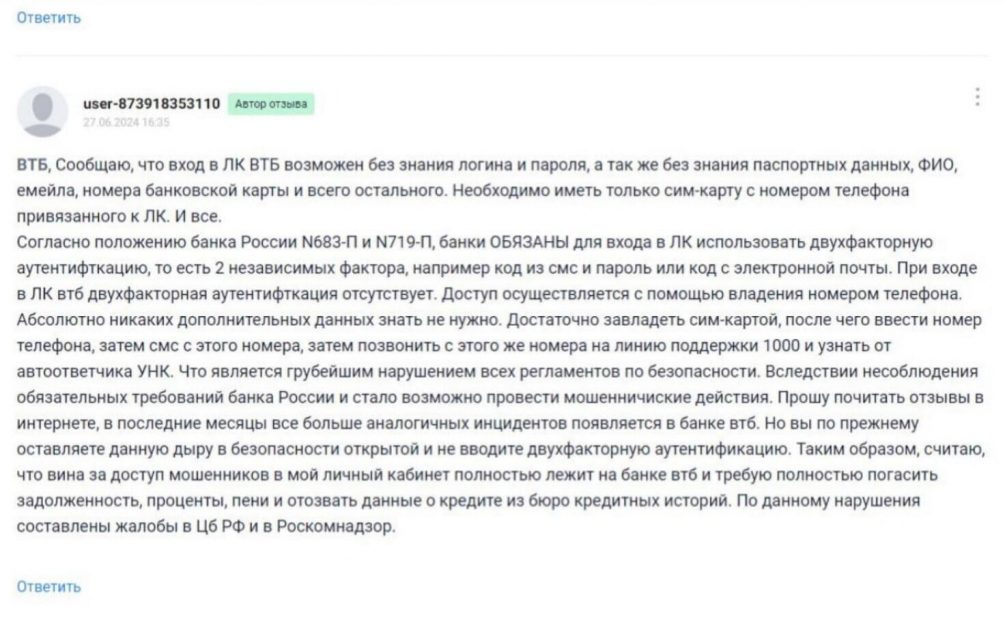The height and width of the screenshot is (617, 1005).
Task: Click the green Автор отзыва badge
Action: click(x=270, y=104)
